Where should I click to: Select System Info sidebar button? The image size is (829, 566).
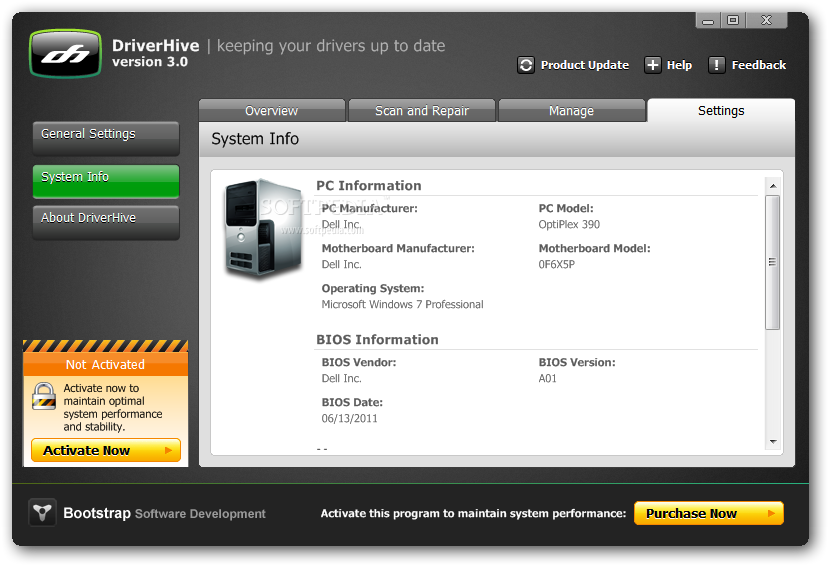pyautogui.click(x=106, y=181)
